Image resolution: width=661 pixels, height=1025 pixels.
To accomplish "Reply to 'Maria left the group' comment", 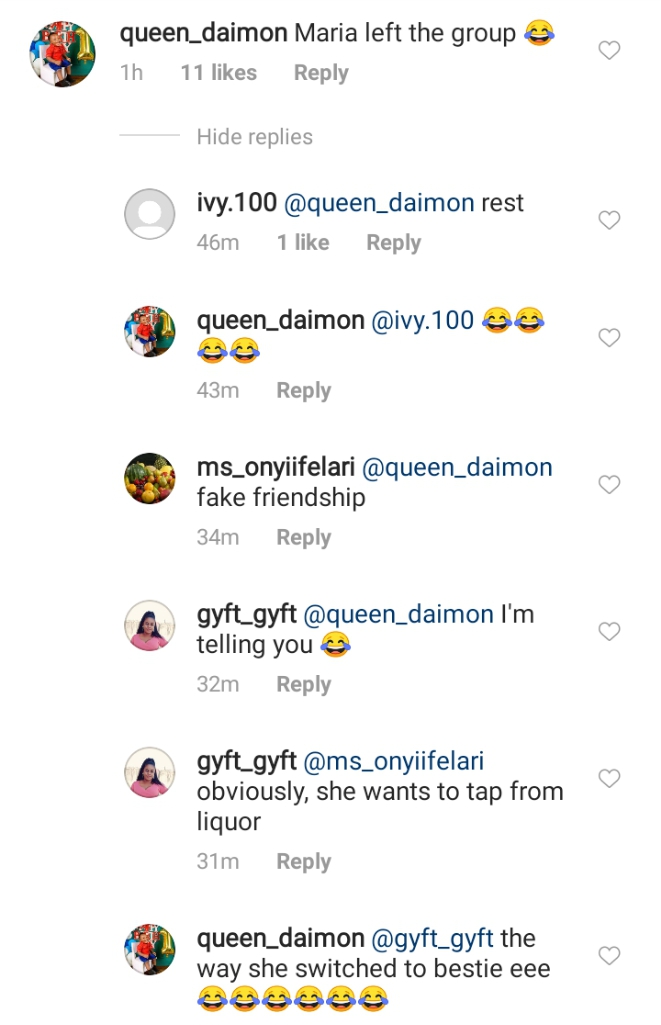I will click(x=321, y=73).
